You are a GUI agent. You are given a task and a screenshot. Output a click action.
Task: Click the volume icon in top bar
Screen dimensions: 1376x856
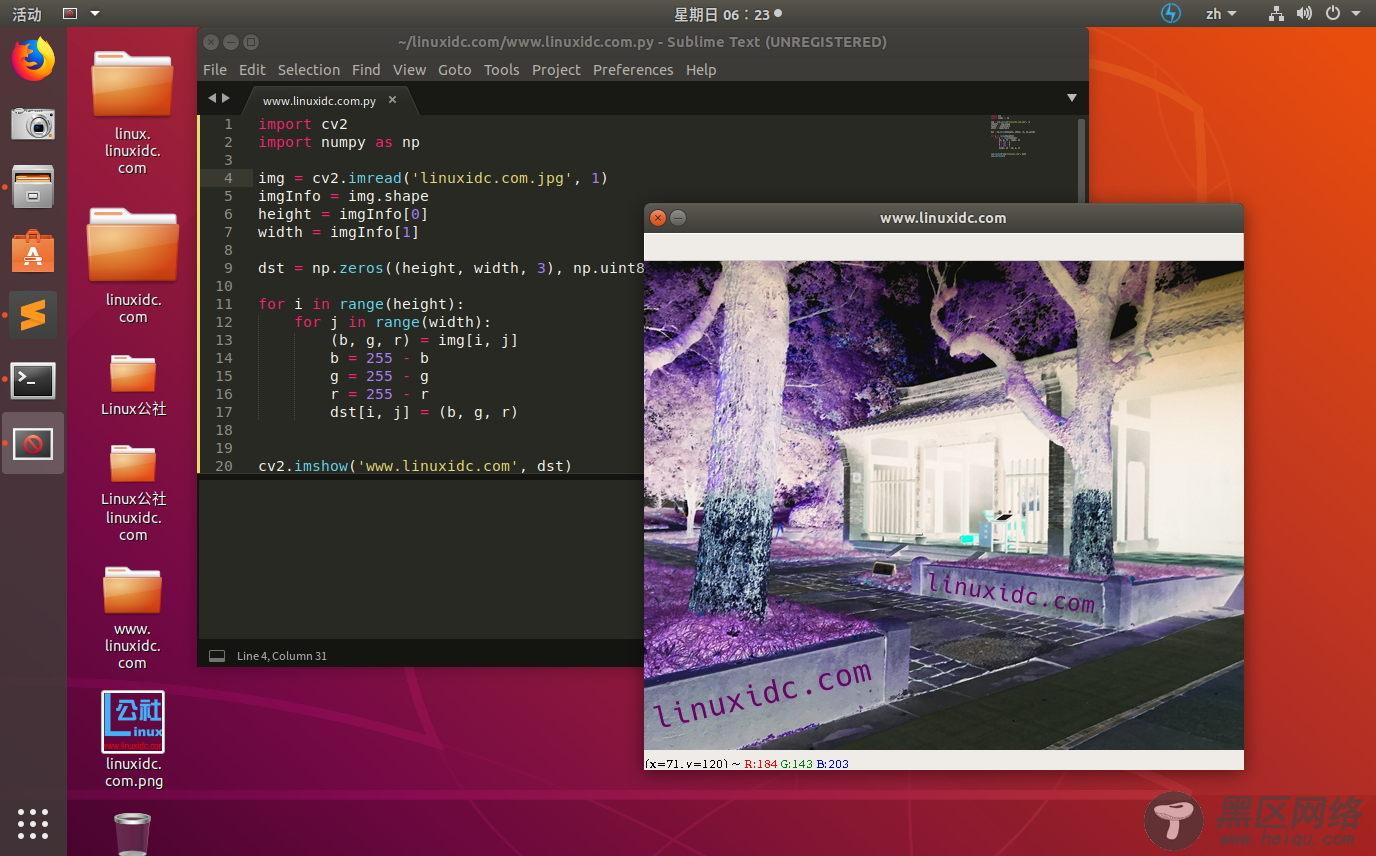point(1304,14)
